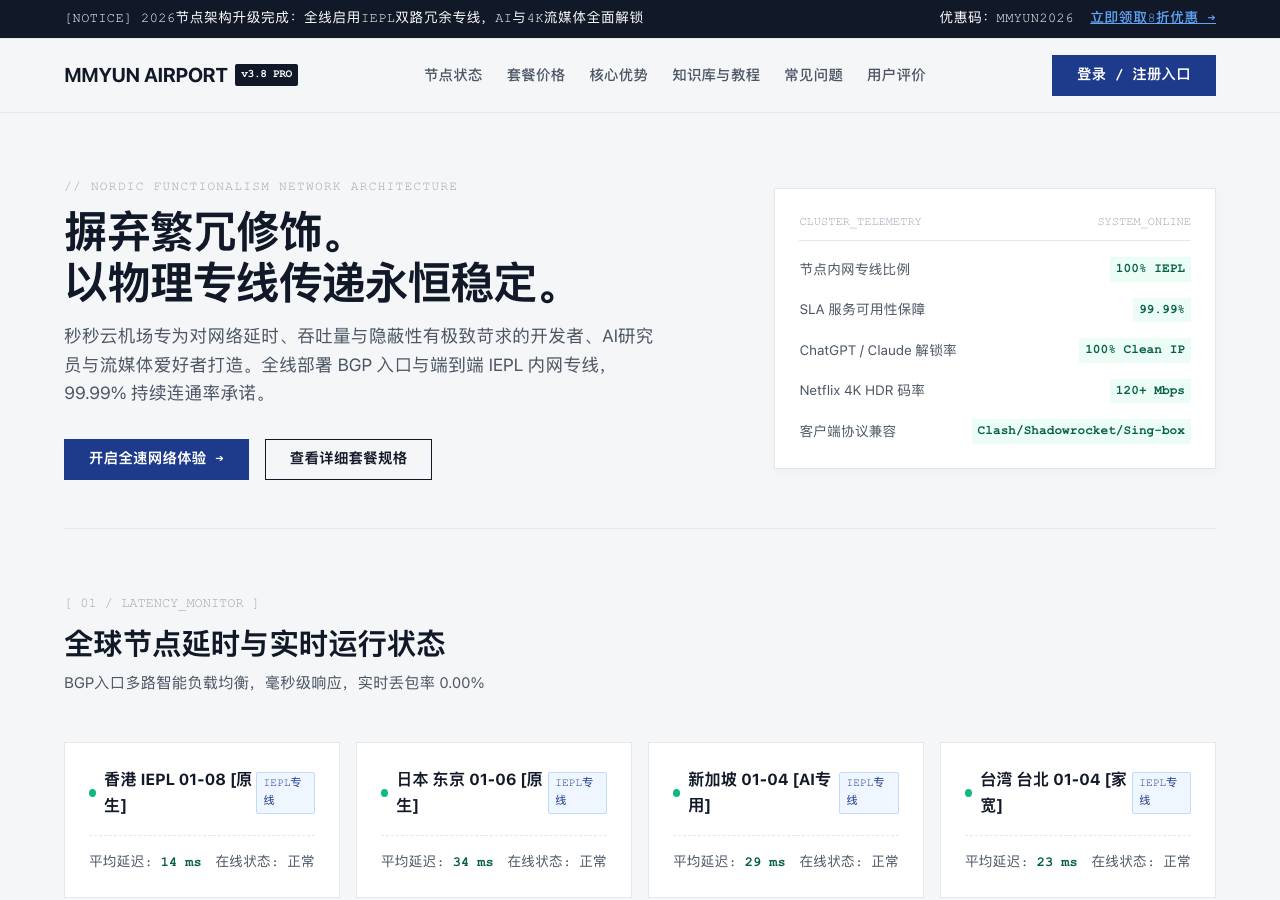View 用户评价 nav section
1280x900 pixels.
[x=896, y=75]
